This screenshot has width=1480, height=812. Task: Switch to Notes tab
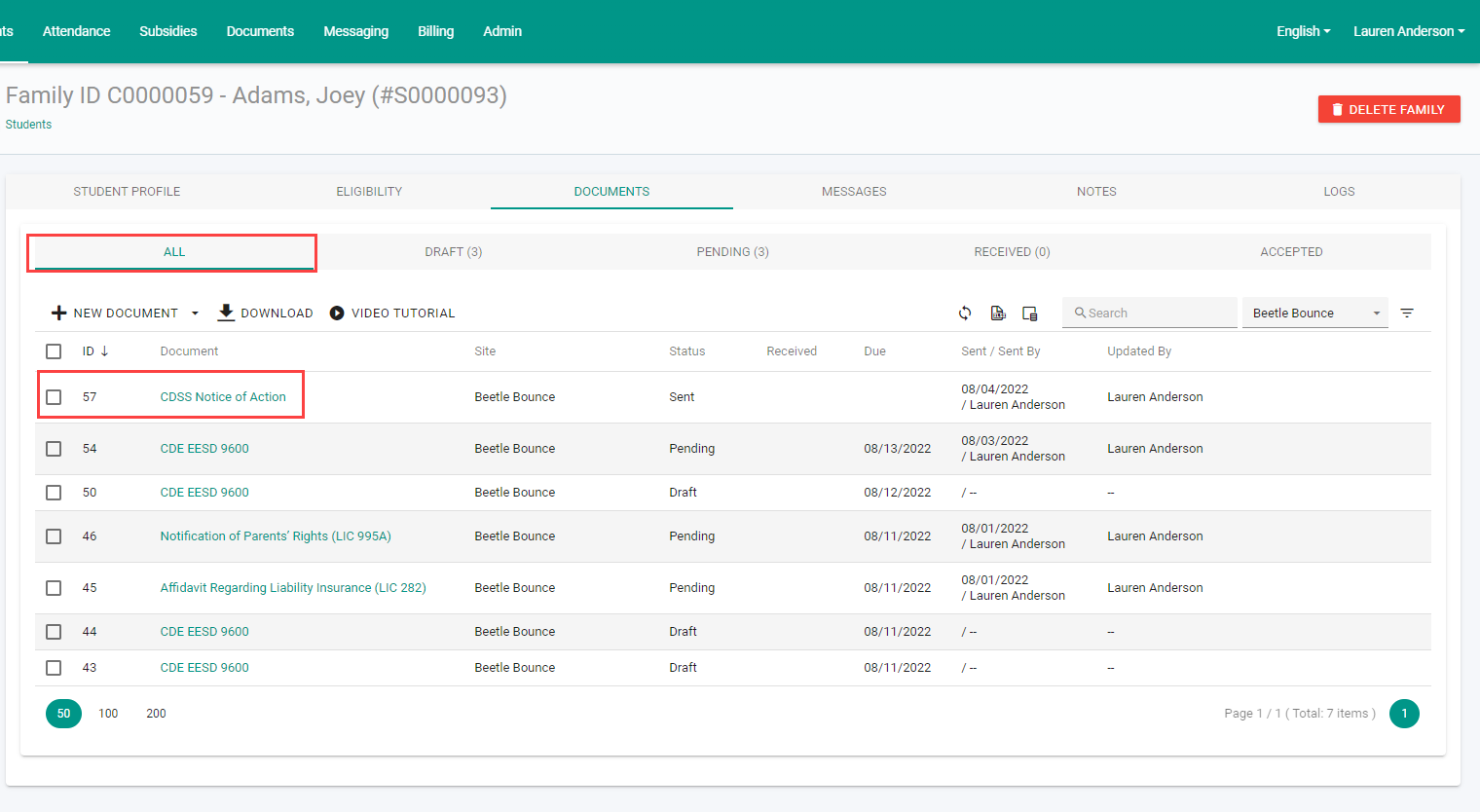pos(1096,192)
